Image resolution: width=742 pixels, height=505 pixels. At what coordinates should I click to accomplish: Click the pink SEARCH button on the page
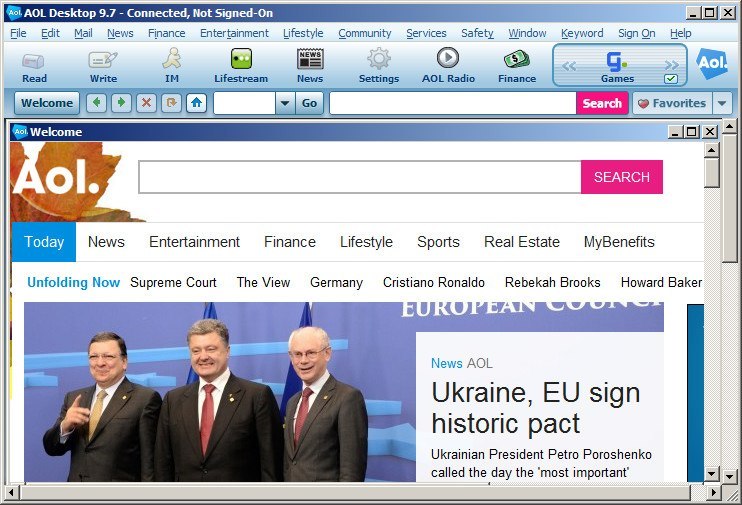(x=621, y=177)
